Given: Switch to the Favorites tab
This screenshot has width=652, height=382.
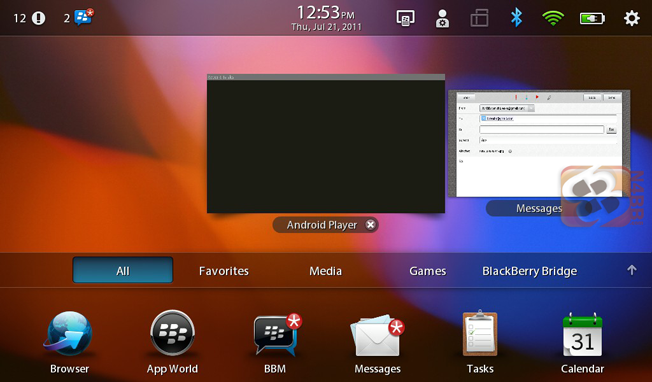Looking at the screenshot, I should 224,271.
